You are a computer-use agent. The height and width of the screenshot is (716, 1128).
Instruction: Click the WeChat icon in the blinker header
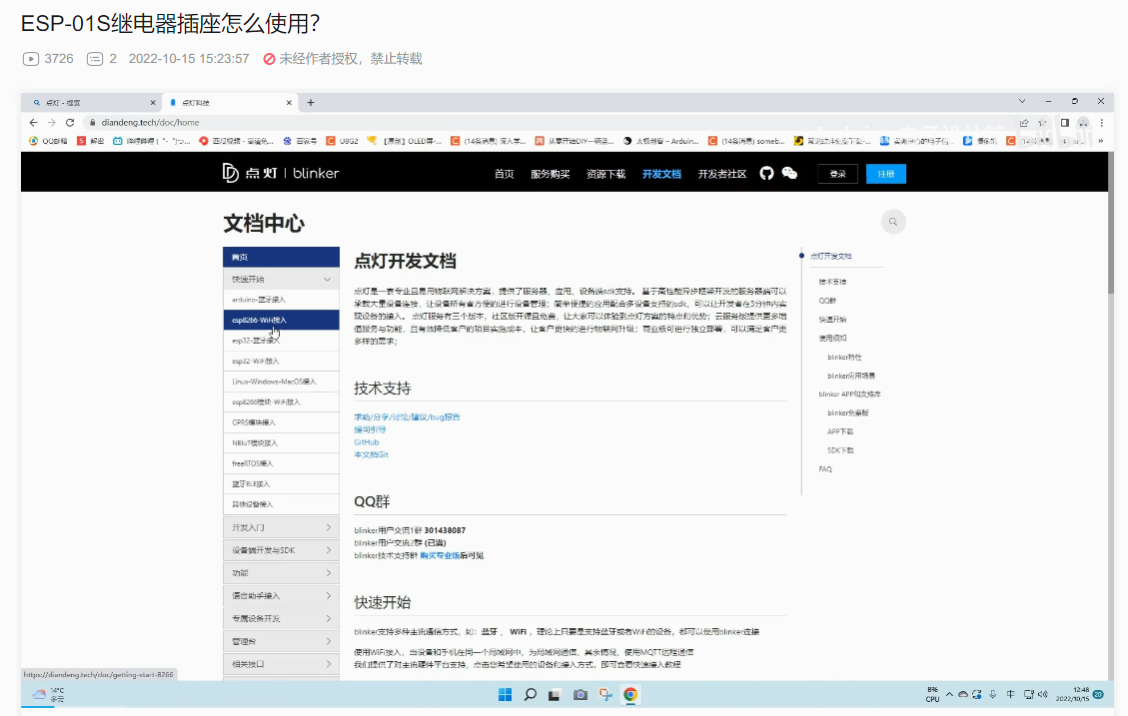[x=789, y=173]
